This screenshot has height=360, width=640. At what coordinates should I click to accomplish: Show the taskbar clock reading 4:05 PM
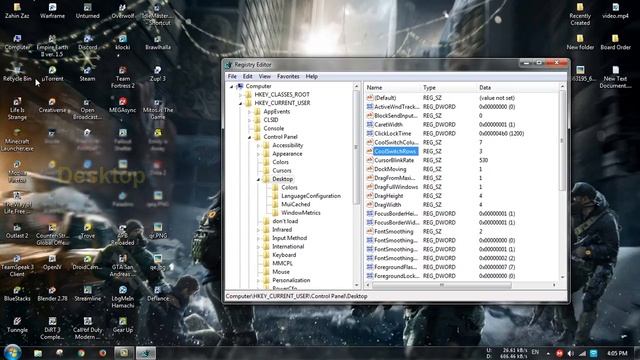click(617, 353)
